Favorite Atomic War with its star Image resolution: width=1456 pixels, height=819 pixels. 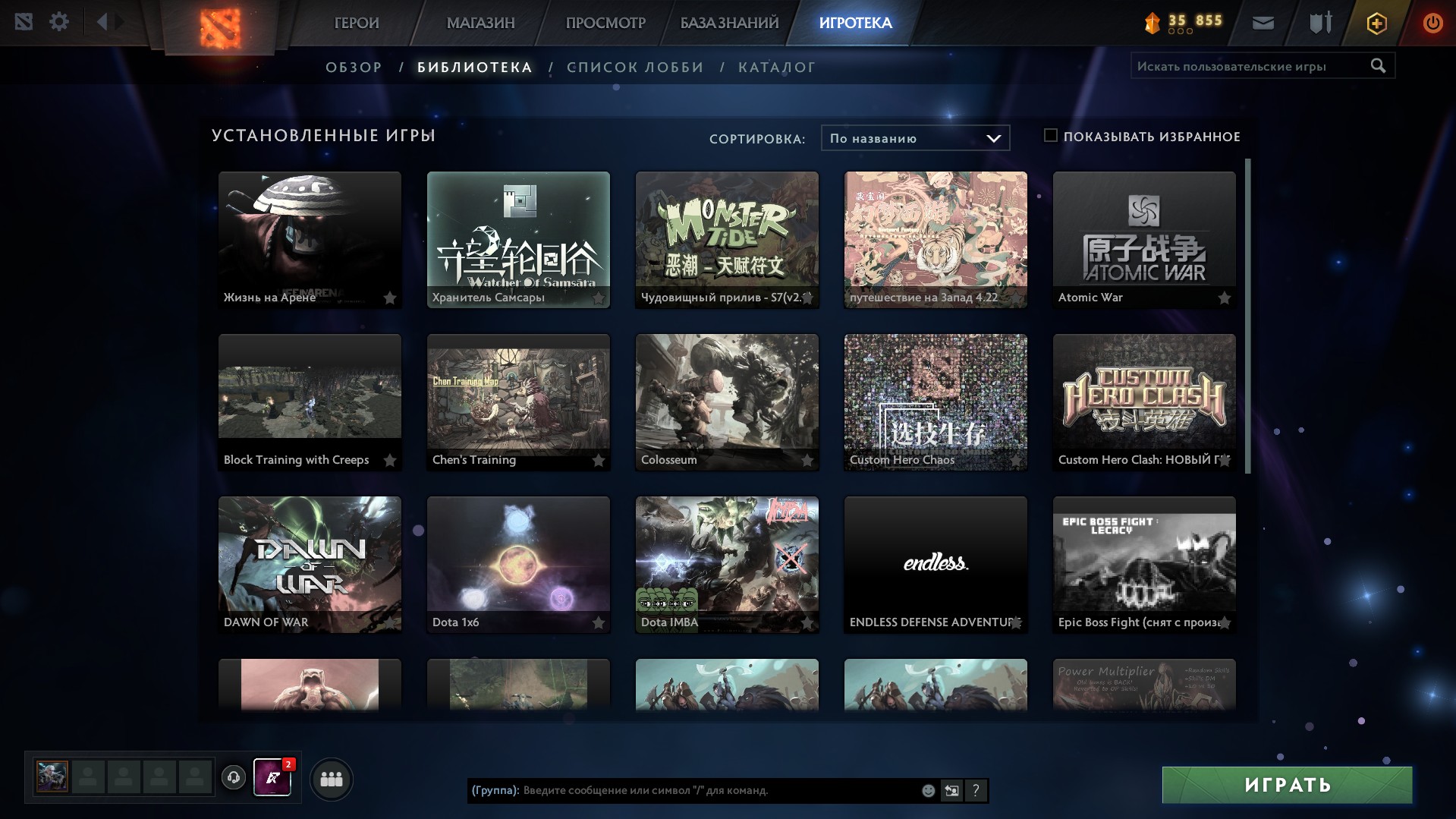coord(1224,298)
